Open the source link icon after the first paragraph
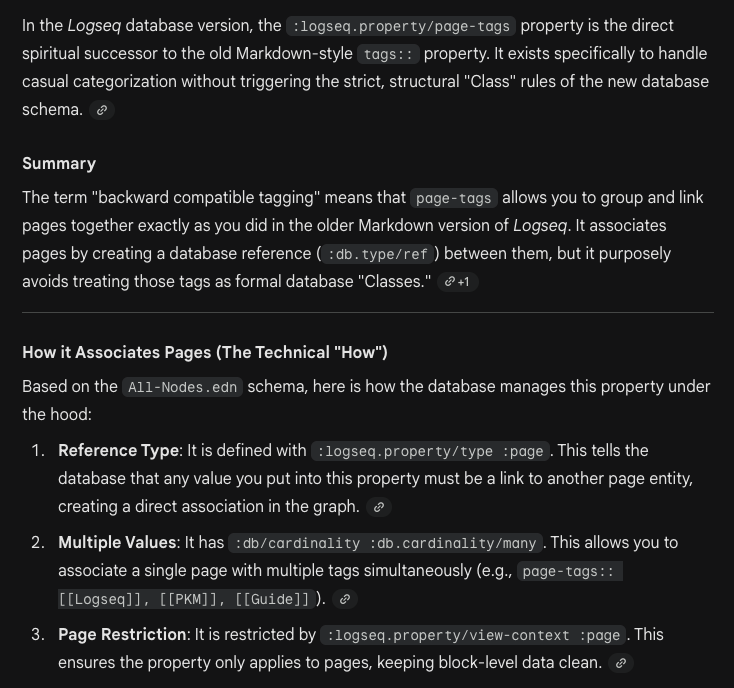The height and width of the screenshot is (688, 734). tap(101, 110)
